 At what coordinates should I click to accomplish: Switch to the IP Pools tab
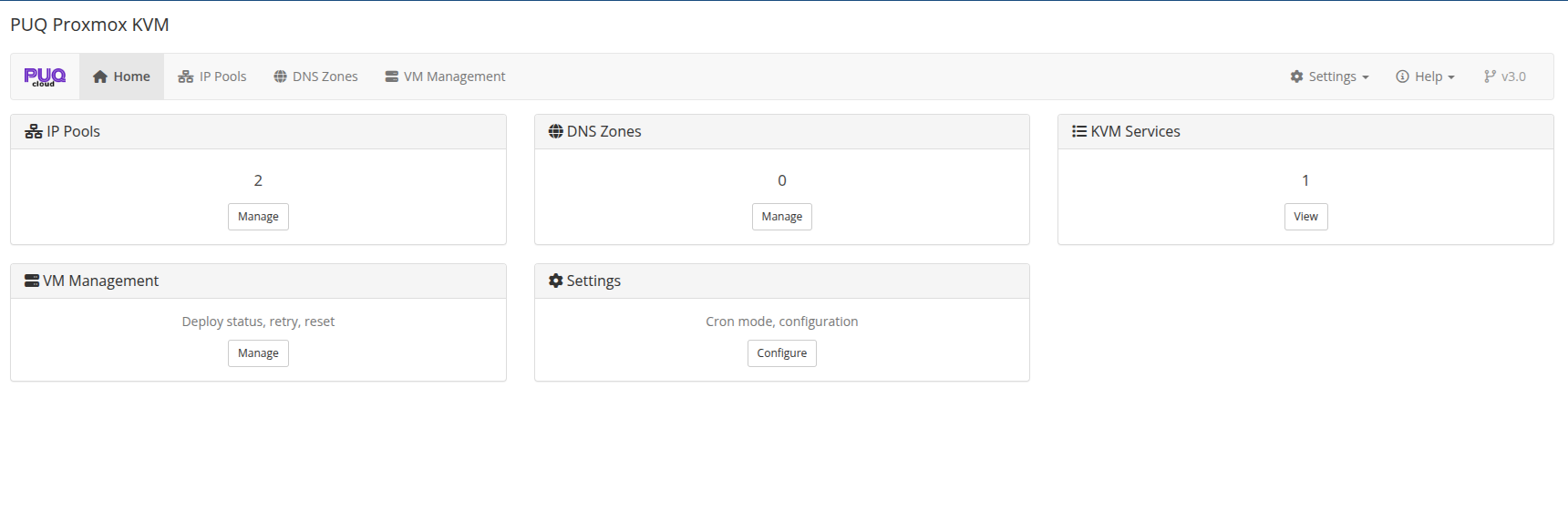[x=211, y=76]
